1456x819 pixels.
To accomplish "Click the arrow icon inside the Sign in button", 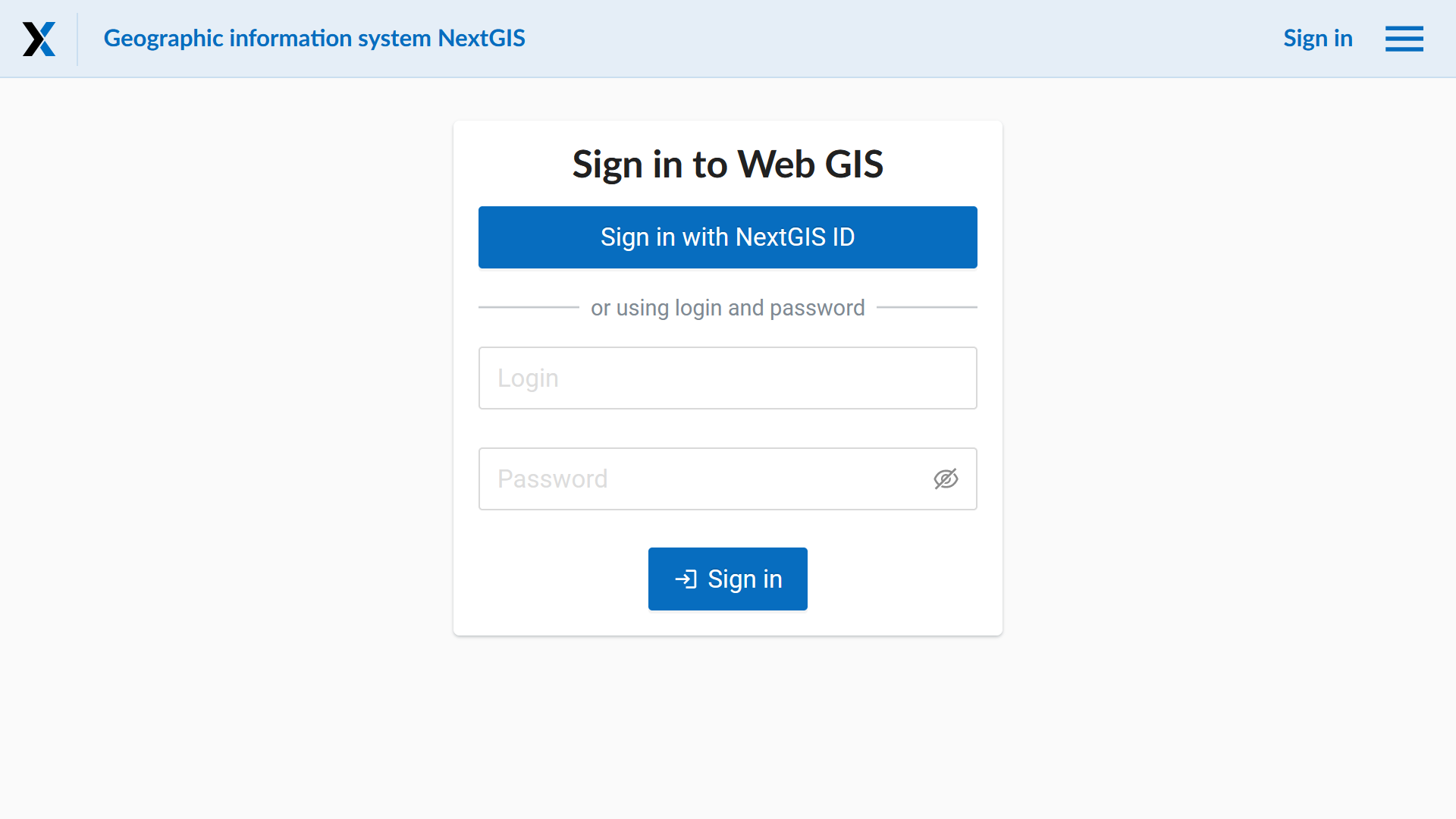I will [x=687, y=579].
